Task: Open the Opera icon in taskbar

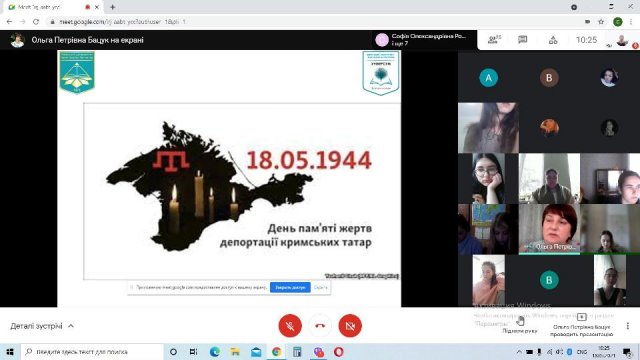Action: pyautogui.click(x=338, y=351)
